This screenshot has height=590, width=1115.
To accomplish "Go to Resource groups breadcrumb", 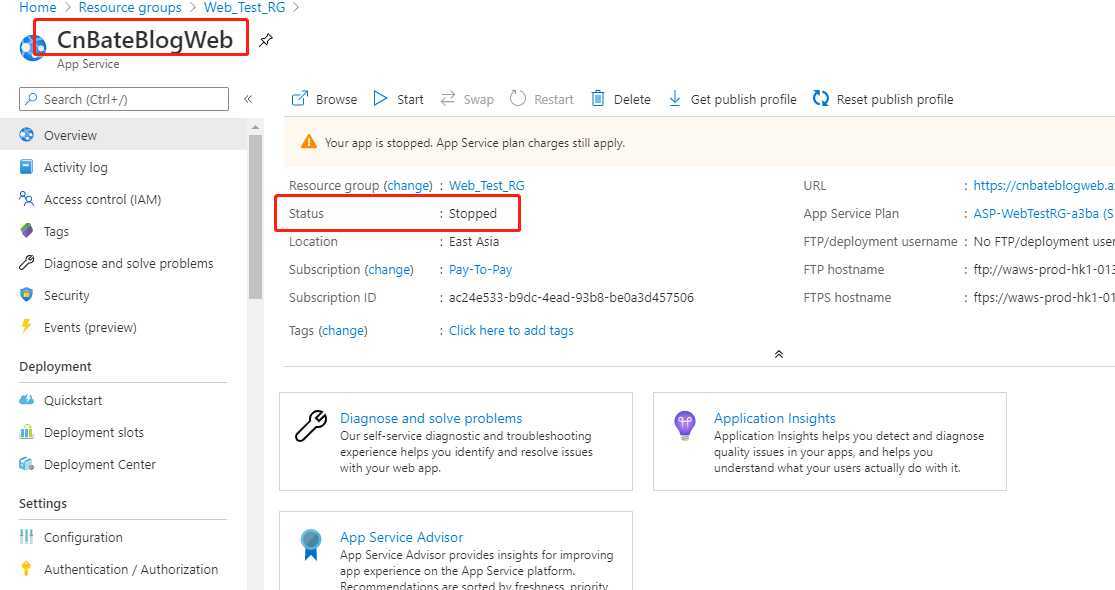I will pyautogui.click(x=129, y=7).
